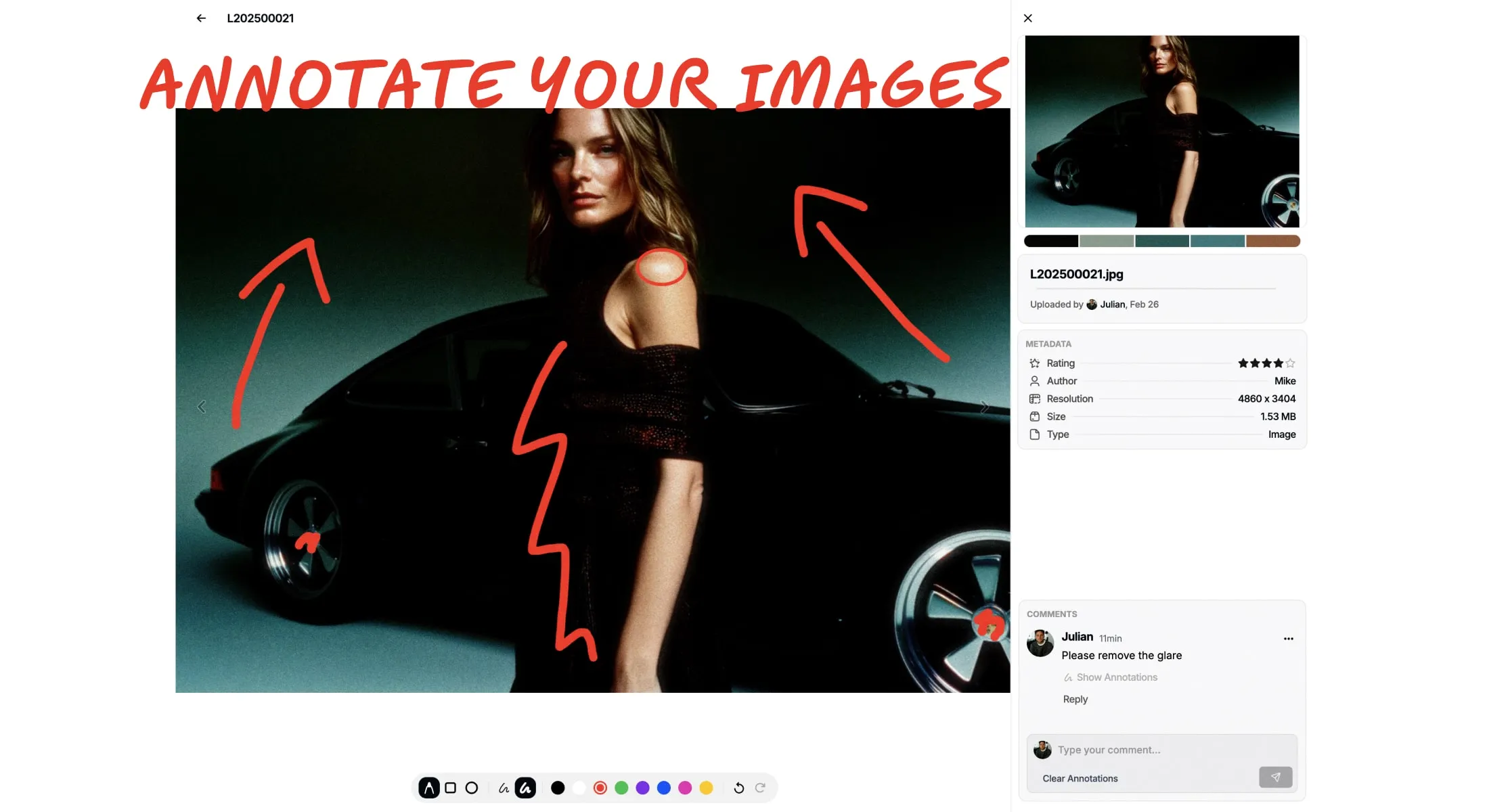Image resolution: width=1489 pixels, height=812 pixels.
Task: Pick the green annotation color
Action: 621,788
